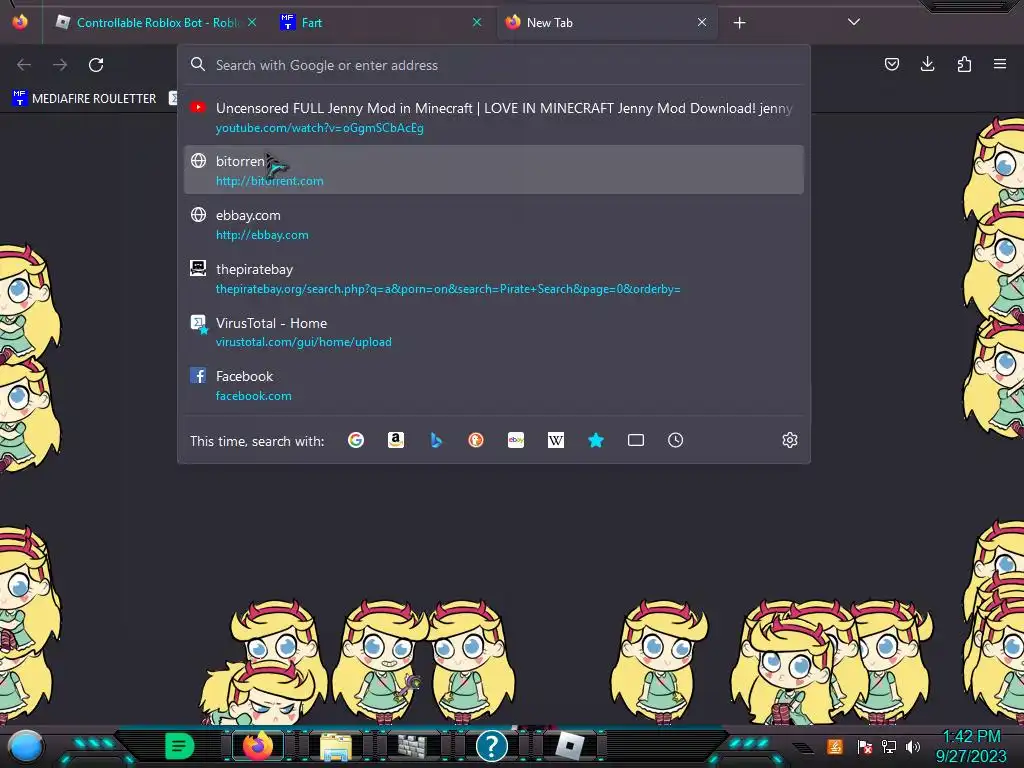Open search settings gear icon
1024x768 pixels.
pos(790,440)
